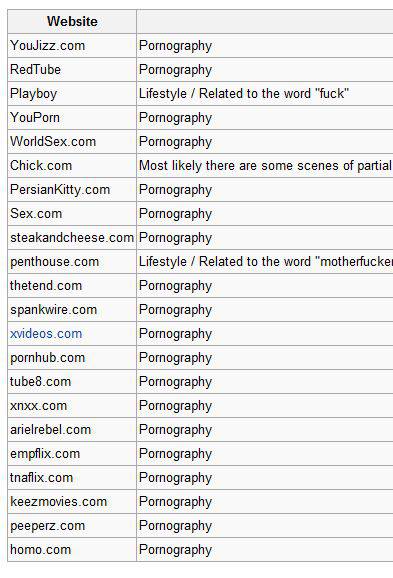The height and width of the screenshot is (578, 393).
Task: Click the Website column header
Action: 72,21
